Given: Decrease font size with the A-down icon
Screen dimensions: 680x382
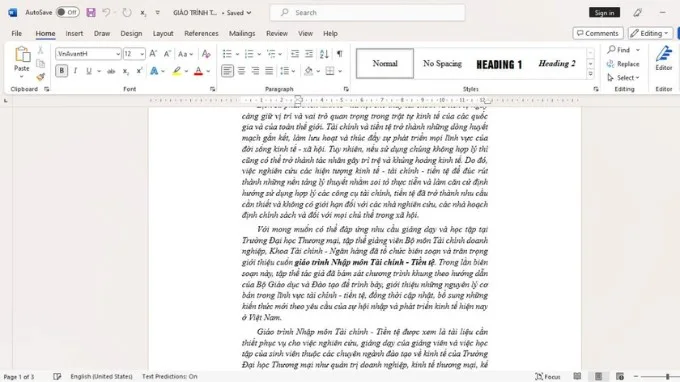Looking at the screenshot, I should point(167,54).
